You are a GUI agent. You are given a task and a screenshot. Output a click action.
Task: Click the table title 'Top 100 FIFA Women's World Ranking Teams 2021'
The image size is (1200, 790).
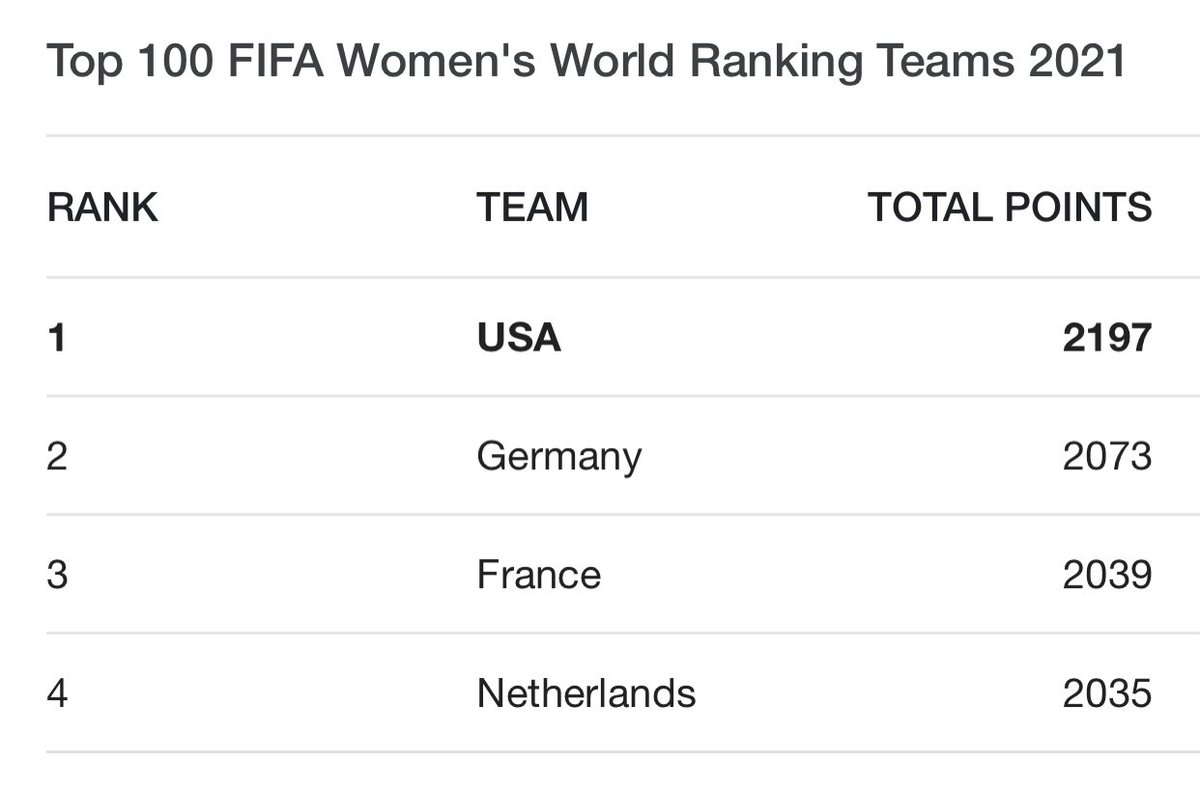tap(587, 64)
